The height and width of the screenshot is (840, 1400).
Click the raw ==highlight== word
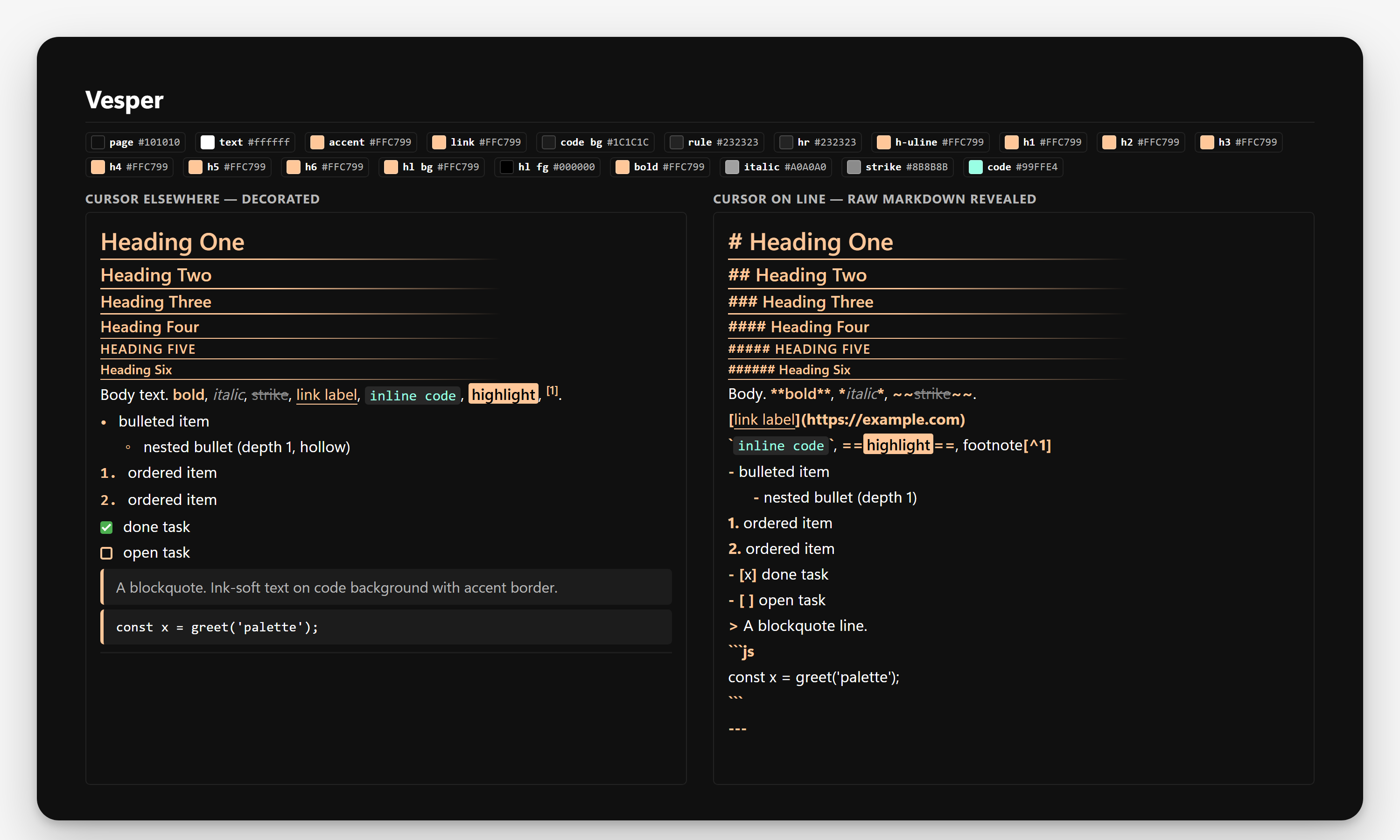(898, 445)
